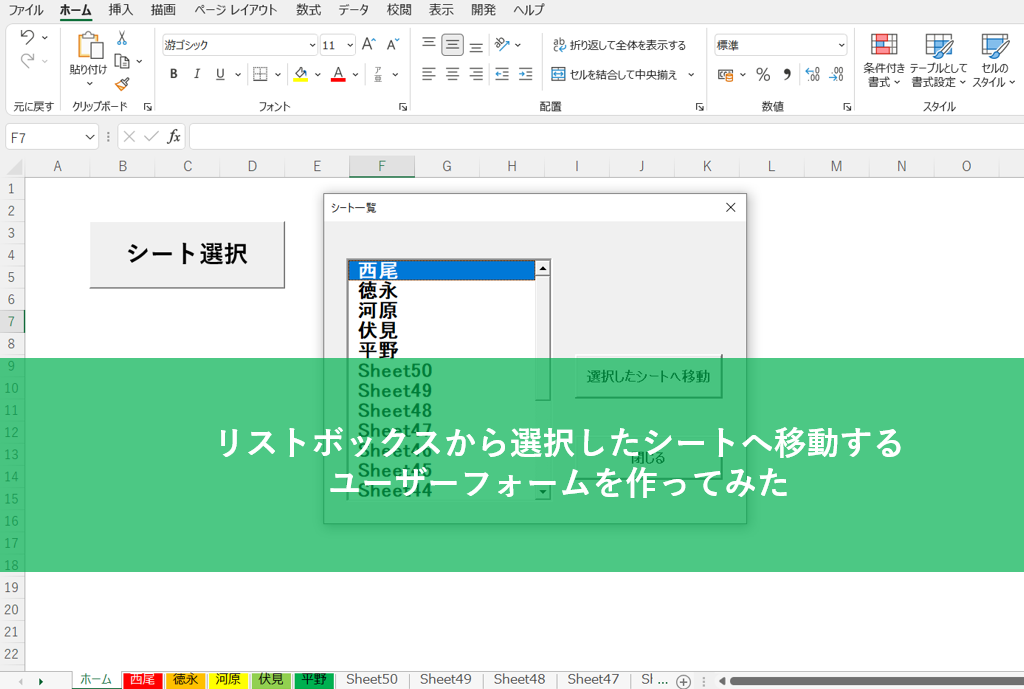Select the Format Painter brush icon
Image resolution: width=1024 pixels, height=689 pixels.
[122, 84]
